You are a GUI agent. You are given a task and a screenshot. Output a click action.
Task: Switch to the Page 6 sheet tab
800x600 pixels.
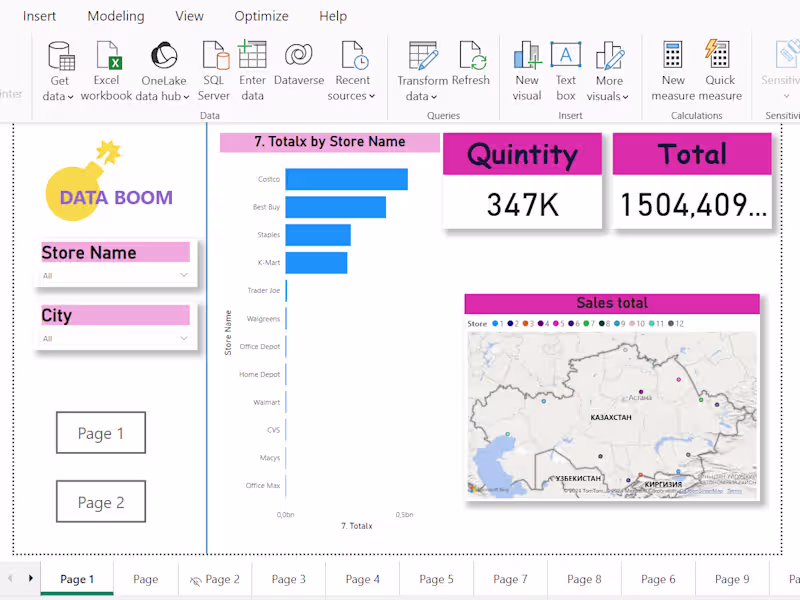coord(658,579)
